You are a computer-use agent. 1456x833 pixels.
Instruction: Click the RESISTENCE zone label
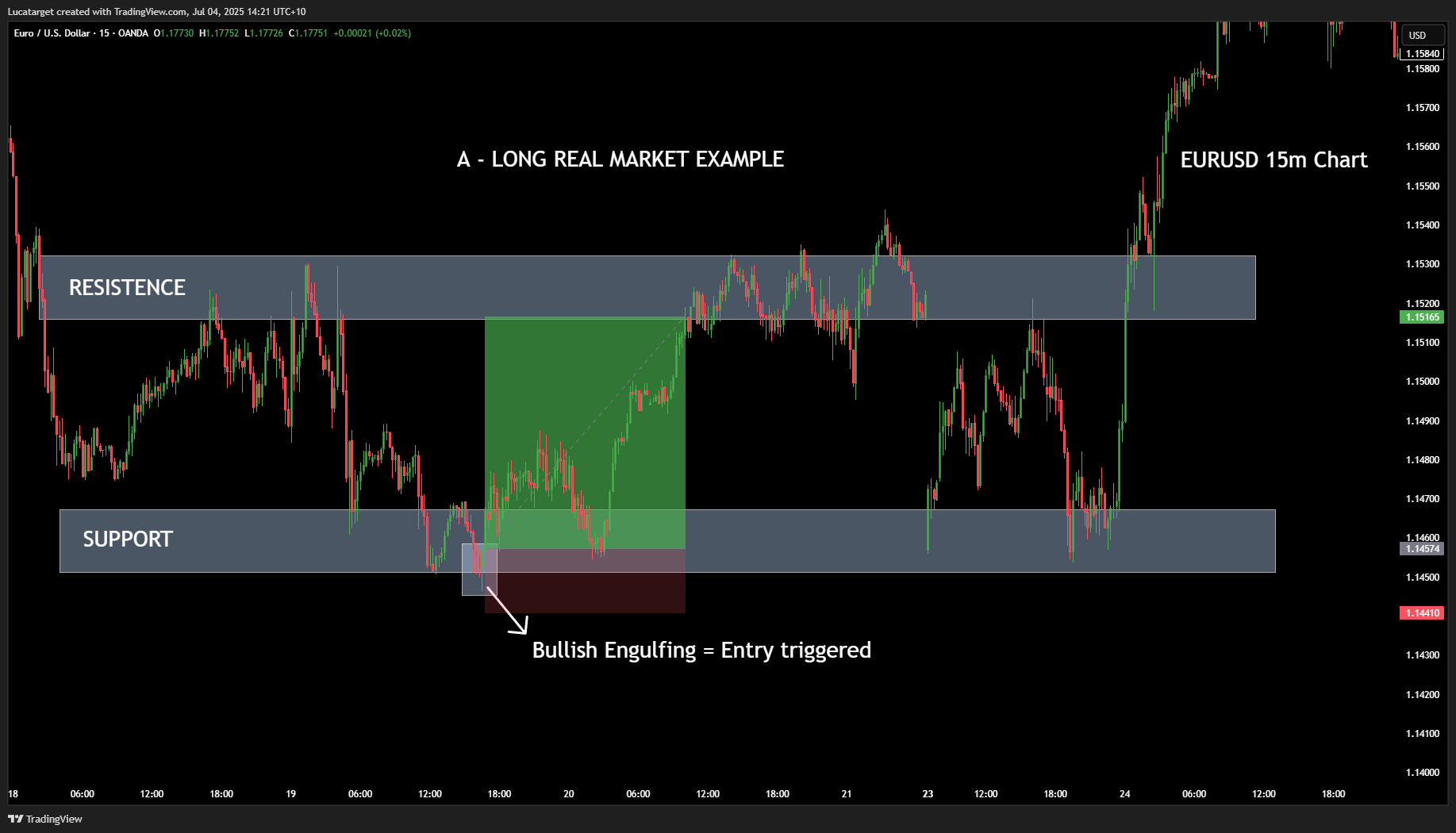click(127, 287)
